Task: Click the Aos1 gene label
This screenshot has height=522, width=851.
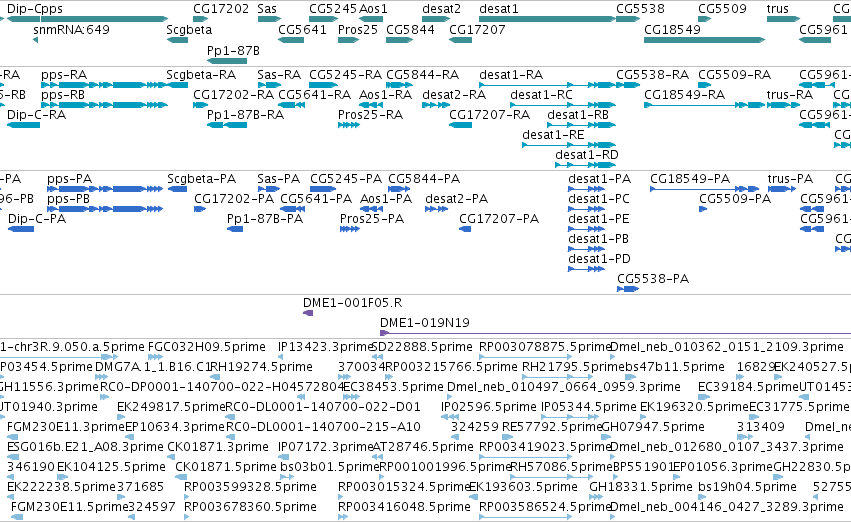Action: tap(373, 9)
